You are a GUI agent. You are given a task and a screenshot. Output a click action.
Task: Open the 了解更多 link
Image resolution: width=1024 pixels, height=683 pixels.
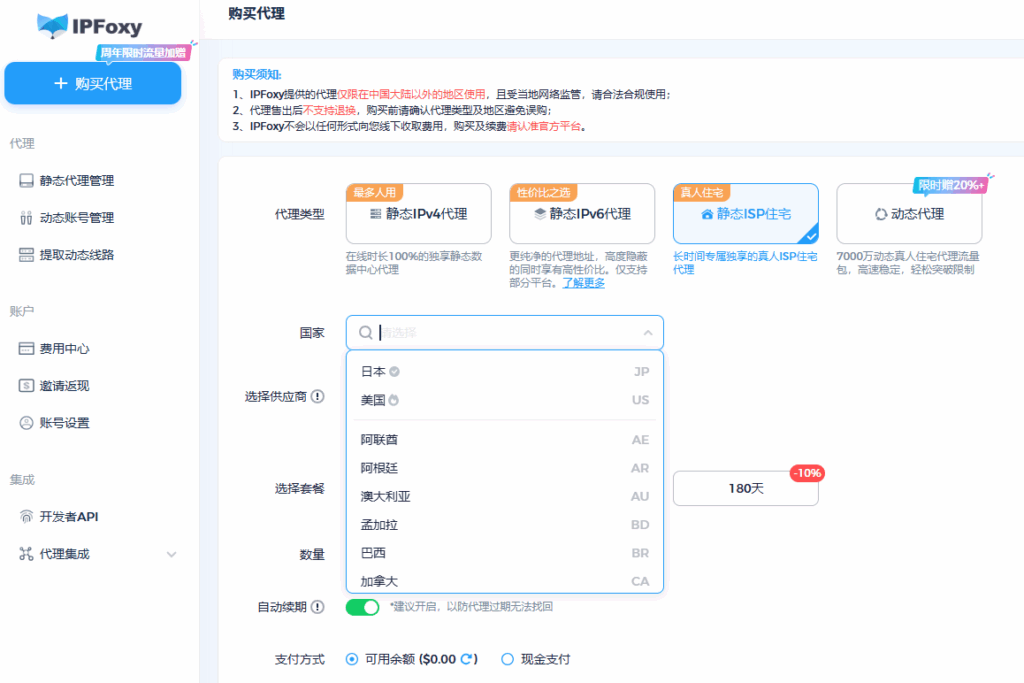pos(583,283)
